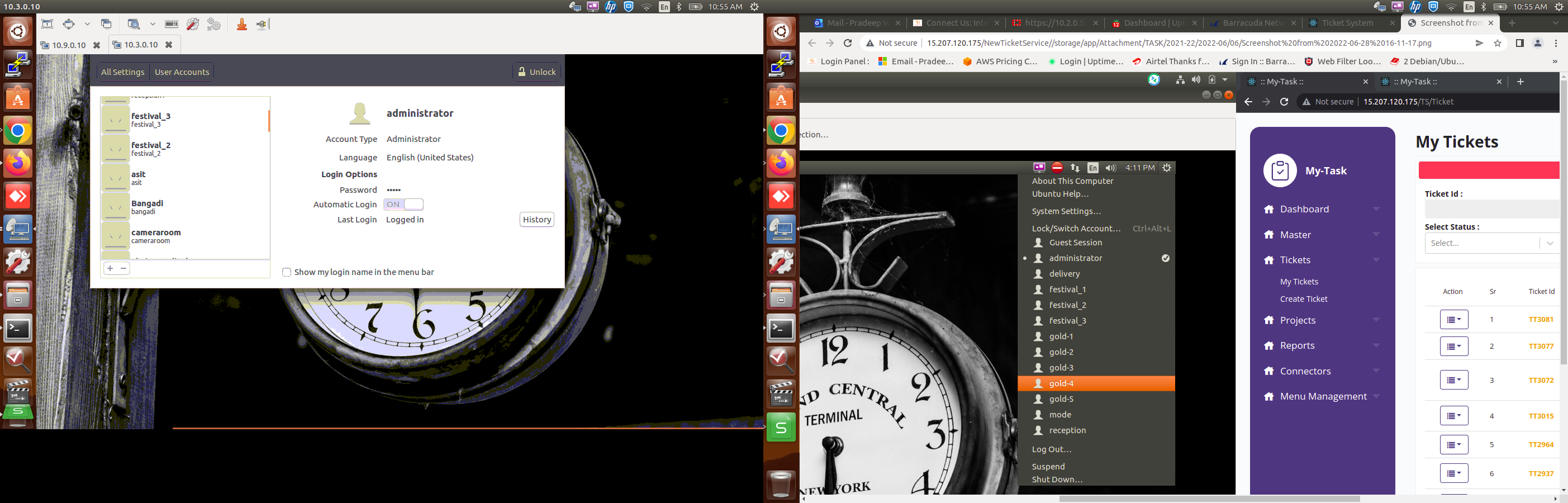
Task: Select festival_3 in the user list
Action: point(184,120)
